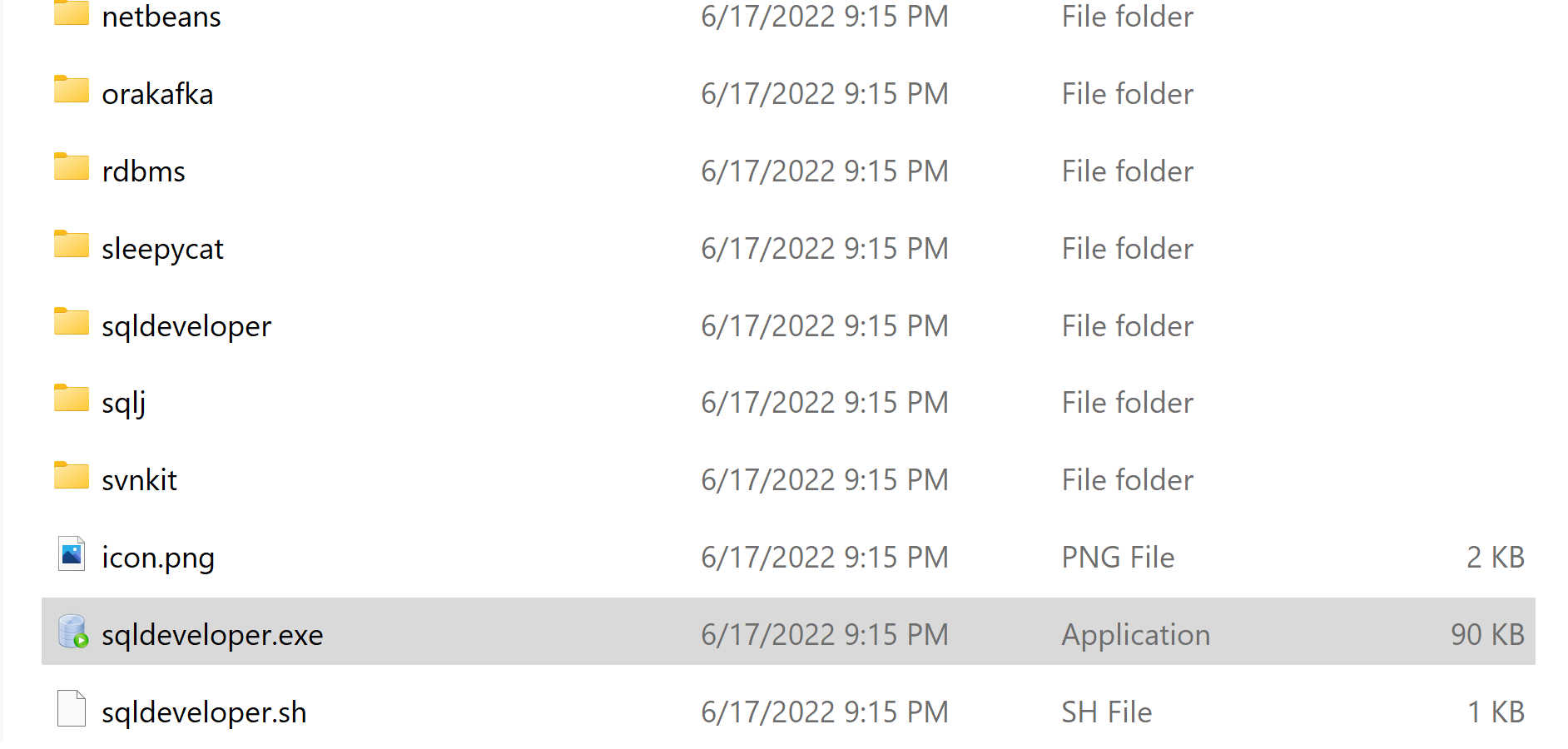Select the sqldeveloper folder icon
This screenshot has height=749, width=1568.
pos(72,321)
